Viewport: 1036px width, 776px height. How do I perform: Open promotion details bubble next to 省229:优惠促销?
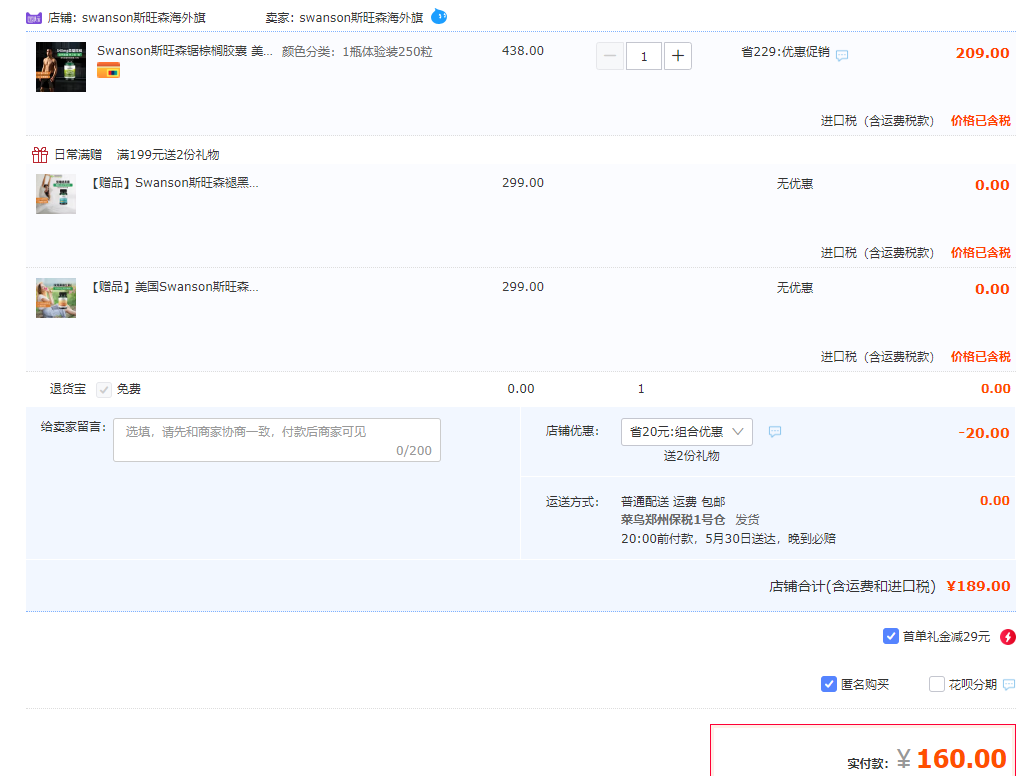842,56
